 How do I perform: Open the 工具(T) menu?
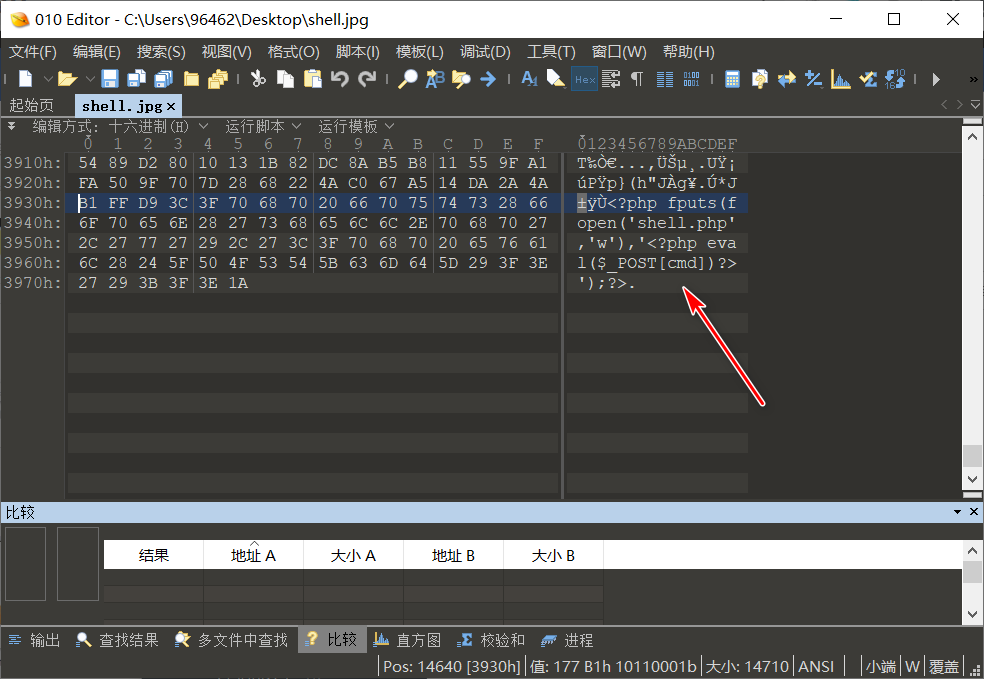tap(551, 51)
